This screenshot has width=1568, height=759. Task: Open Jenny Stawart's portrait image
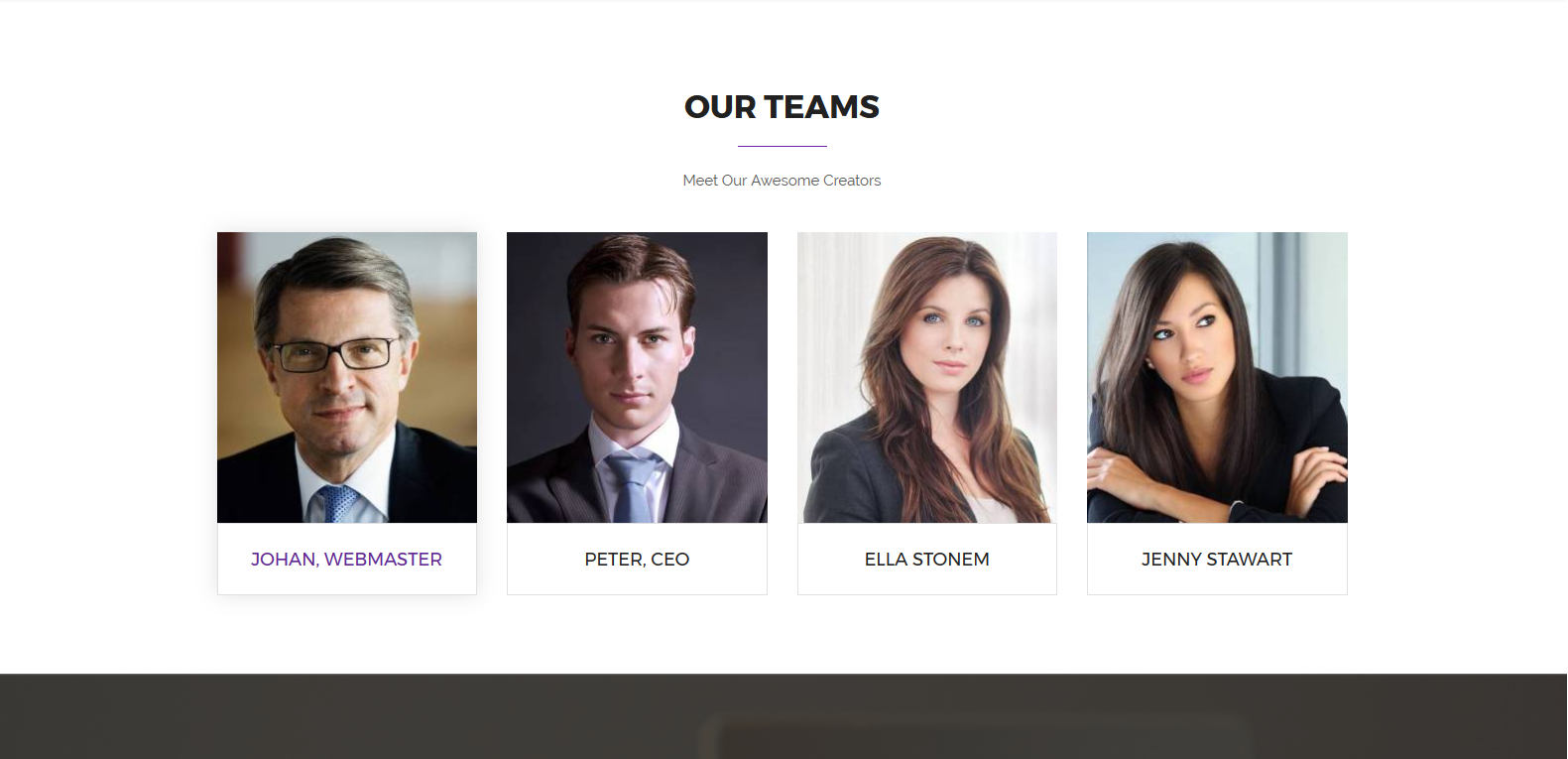tap(1217, 377)
